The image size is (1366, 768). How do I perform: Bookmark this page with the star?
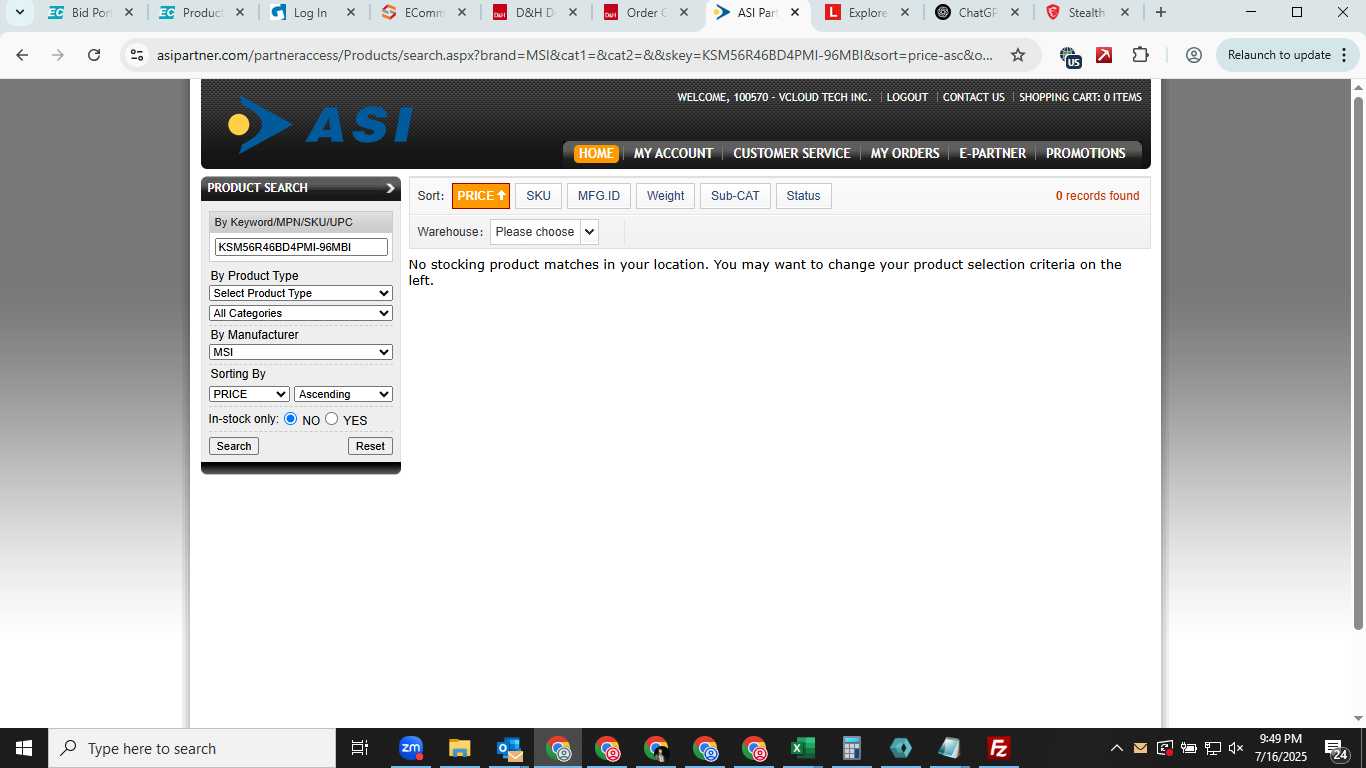[1018, 55]
